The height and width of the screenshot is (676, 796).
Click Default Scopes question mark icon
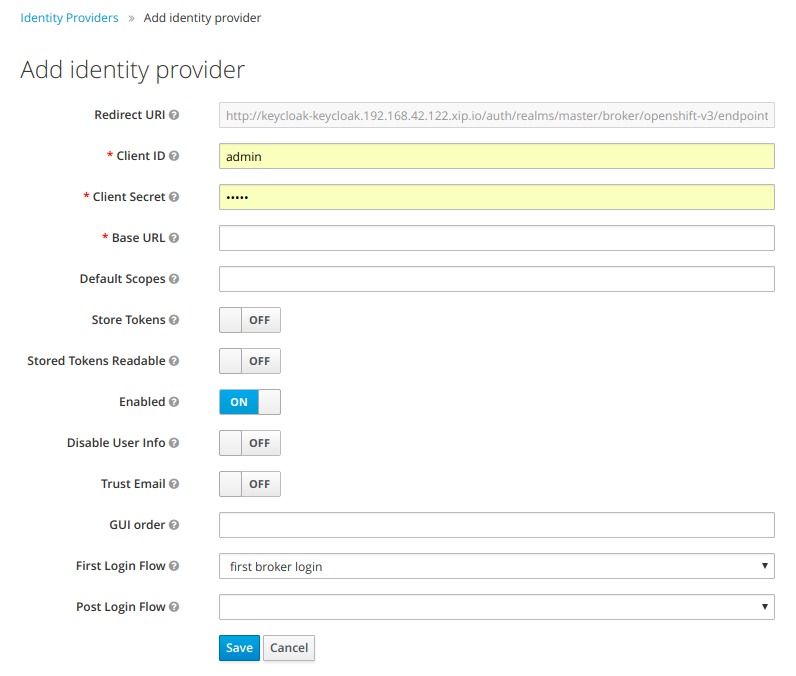tap(175, 279)
